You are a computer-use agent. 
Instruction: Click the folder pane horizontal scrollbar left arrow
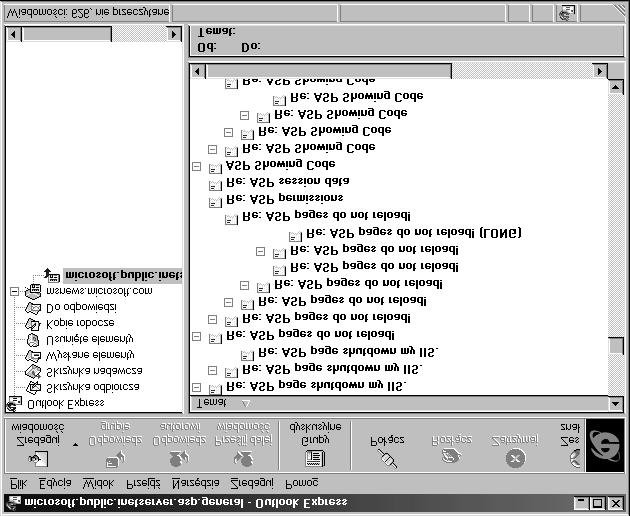click(13, 34)
